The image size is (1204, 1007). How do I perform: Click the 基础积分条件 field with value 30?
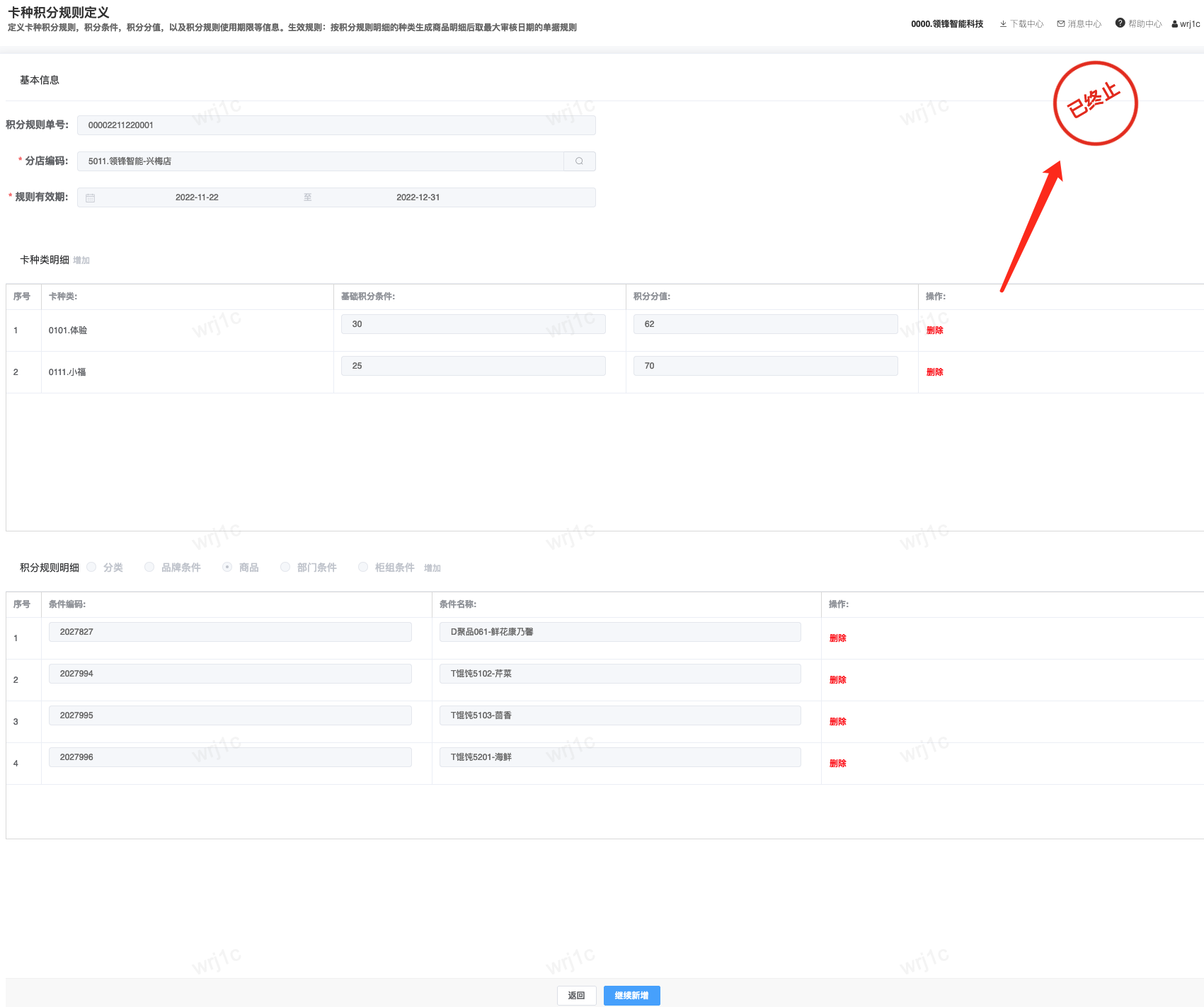pyautogui.click(x=474, y=324)
